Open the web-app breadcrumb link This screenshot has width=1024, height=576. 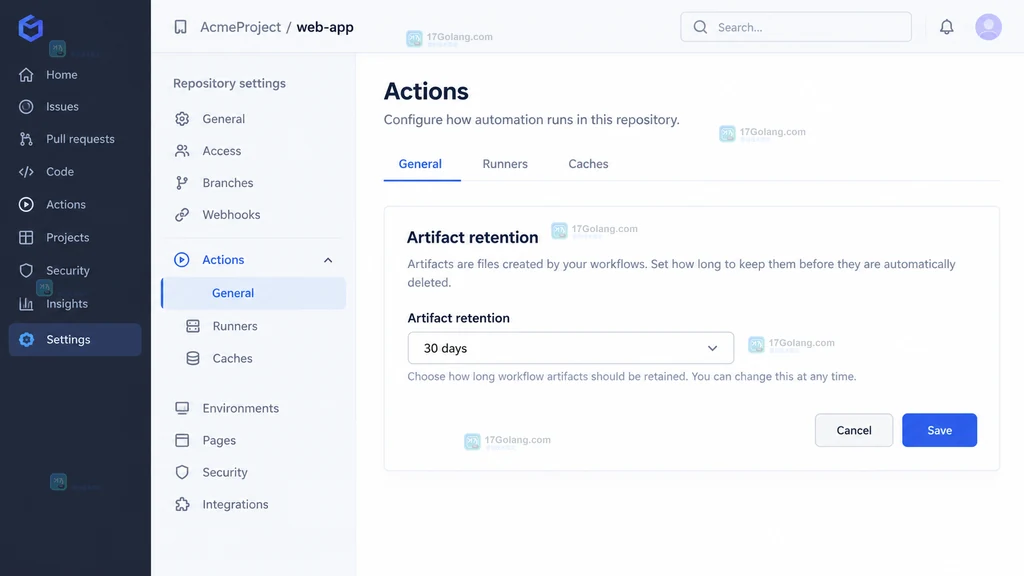tap(325, 27)
